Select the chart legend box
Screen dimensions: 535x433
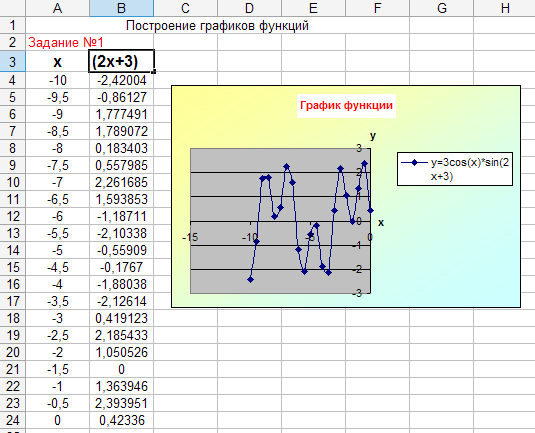click(455, 169)
